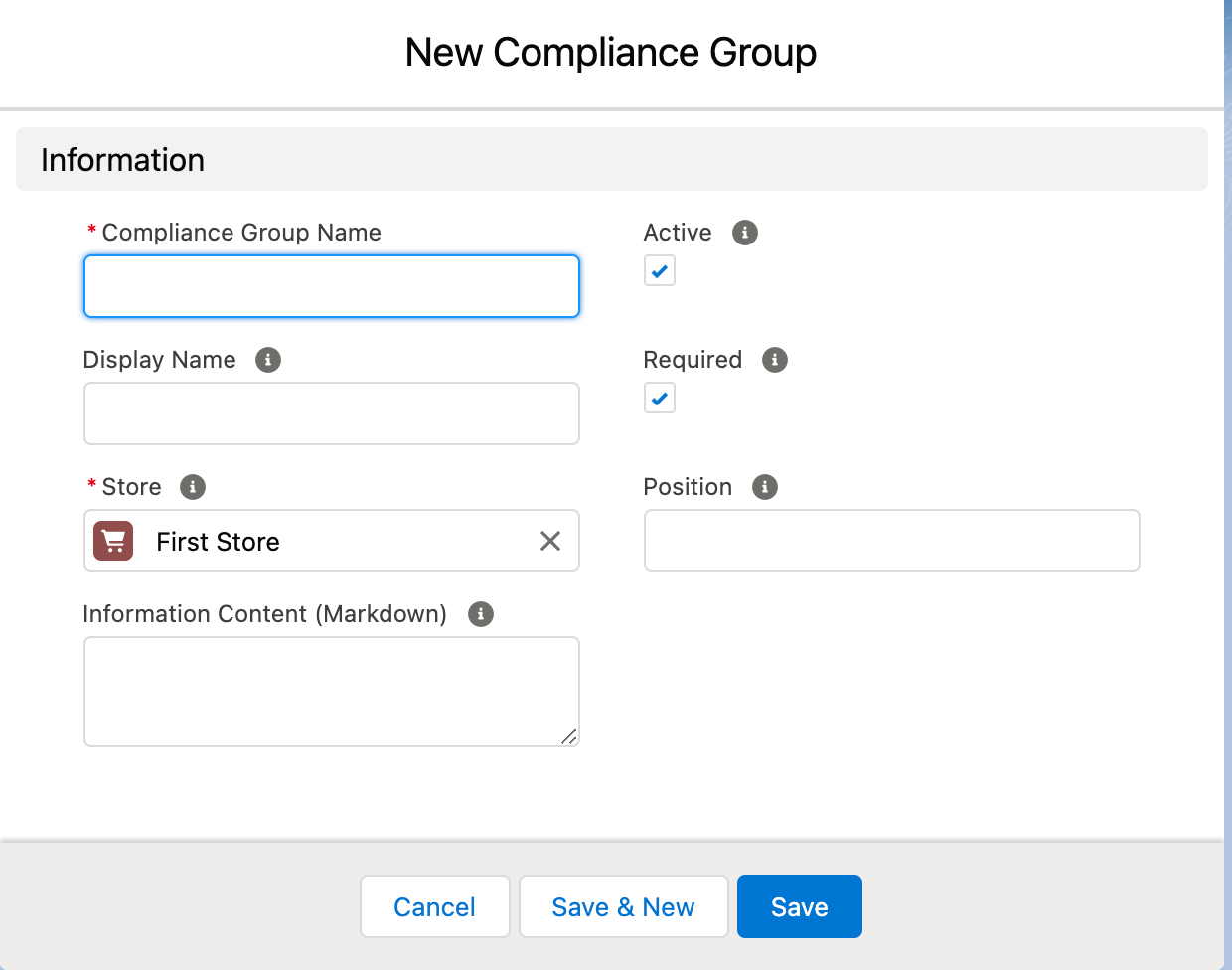Focus the Position field
1232x970 pixels.
[x=891, y=541]
